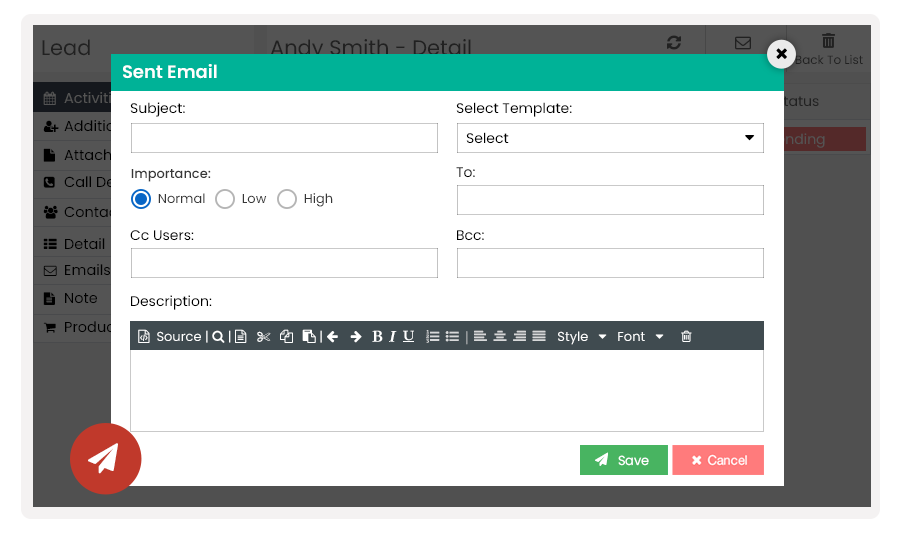Viewport: 900px width, 534px height.
Task: Open Call Details tab in the sidebar
Action: click(x=72, y=182)
